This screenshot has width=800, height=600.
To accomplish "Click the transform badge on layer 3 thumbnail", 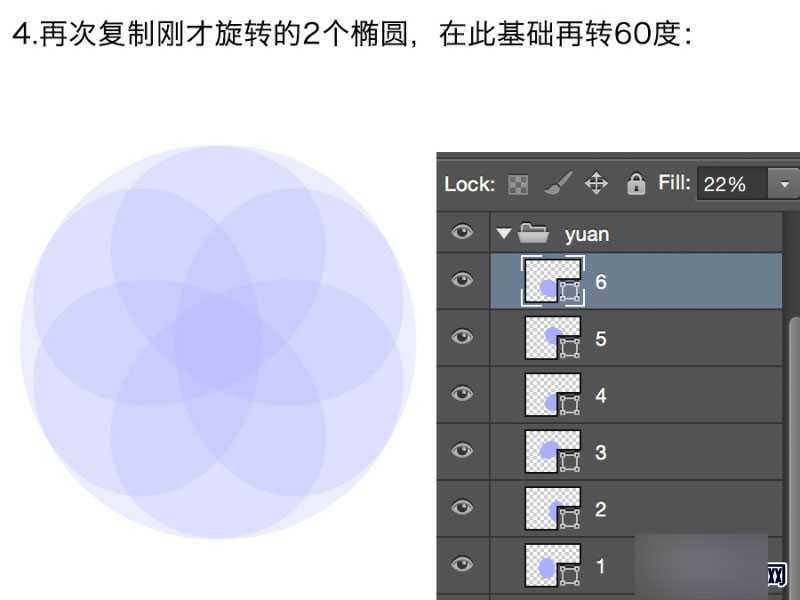I will pyautogui.click(x=568, y=460).
